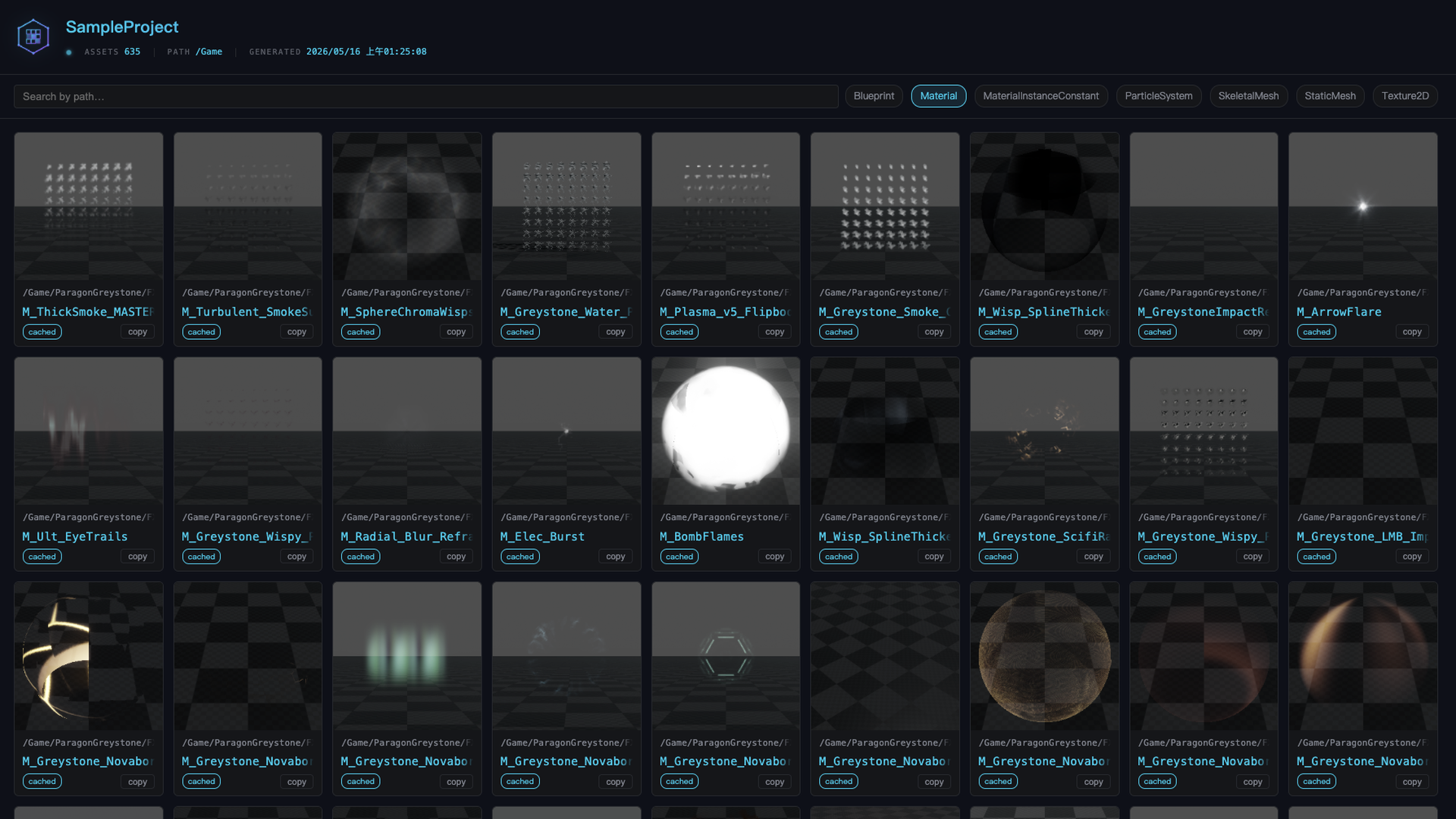1456x819 pixels.
Task: Open the M_Turbulent_Smoke thumbnail preview
Action: 248,206
